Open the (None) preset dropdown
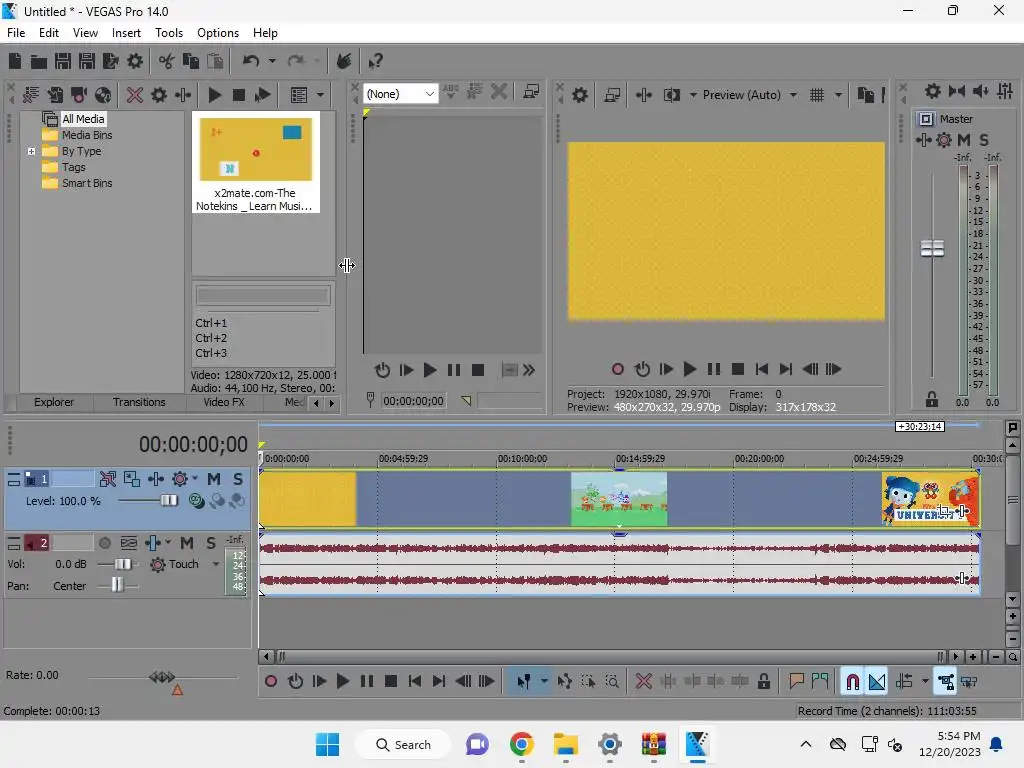Image resolution: width=1024 pixels, height=768 pixels. [x=400, y=94]
